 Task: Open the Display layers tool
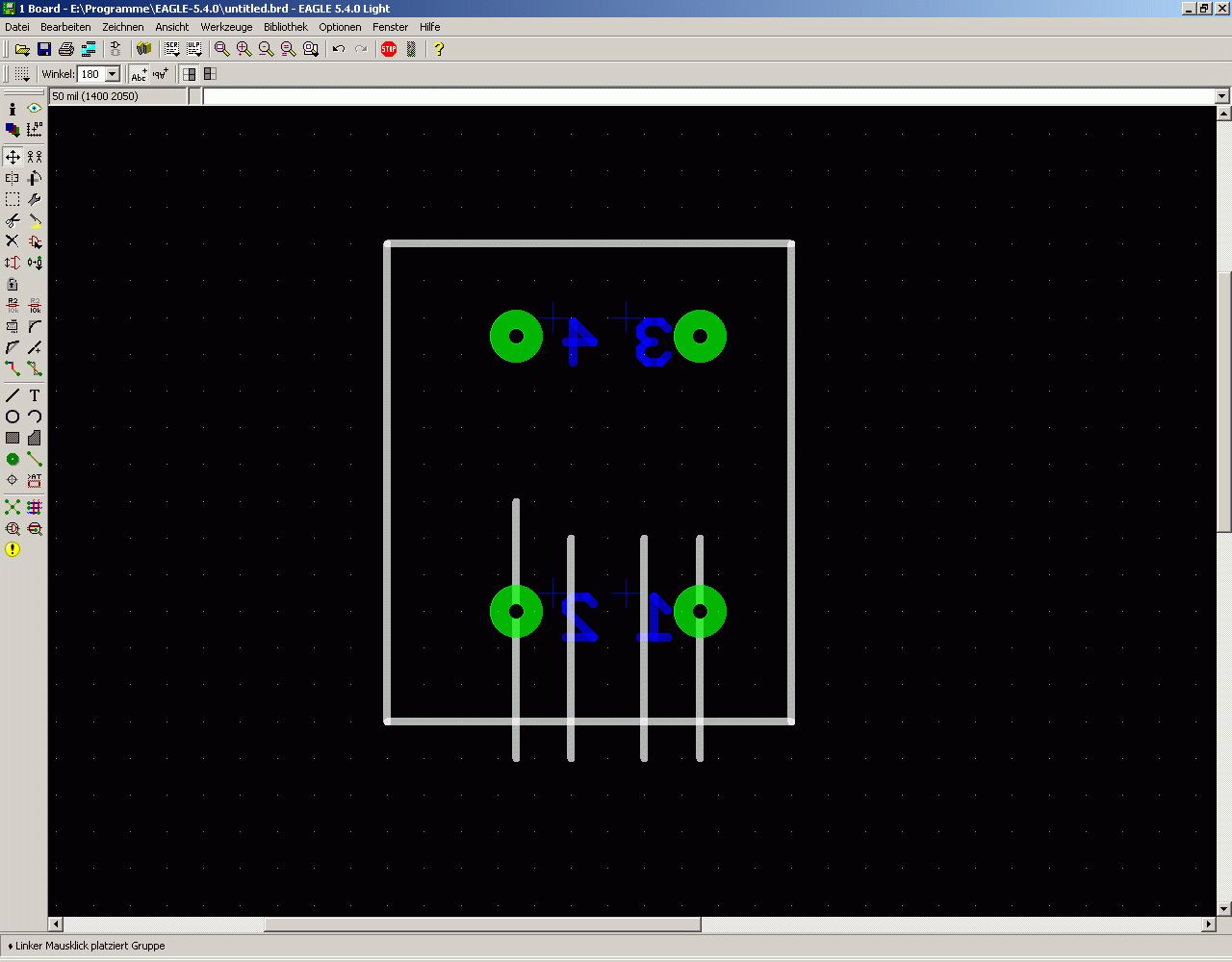point(13,129)
